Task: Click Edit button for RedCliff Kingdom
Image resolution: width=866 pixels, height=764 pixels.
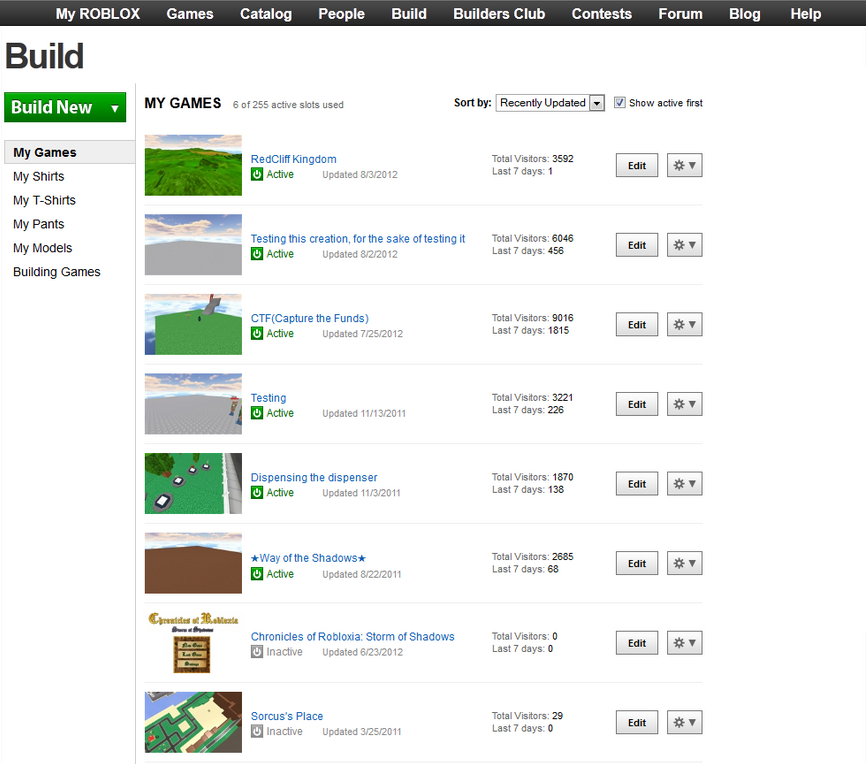Action: (x=637, y=165)
